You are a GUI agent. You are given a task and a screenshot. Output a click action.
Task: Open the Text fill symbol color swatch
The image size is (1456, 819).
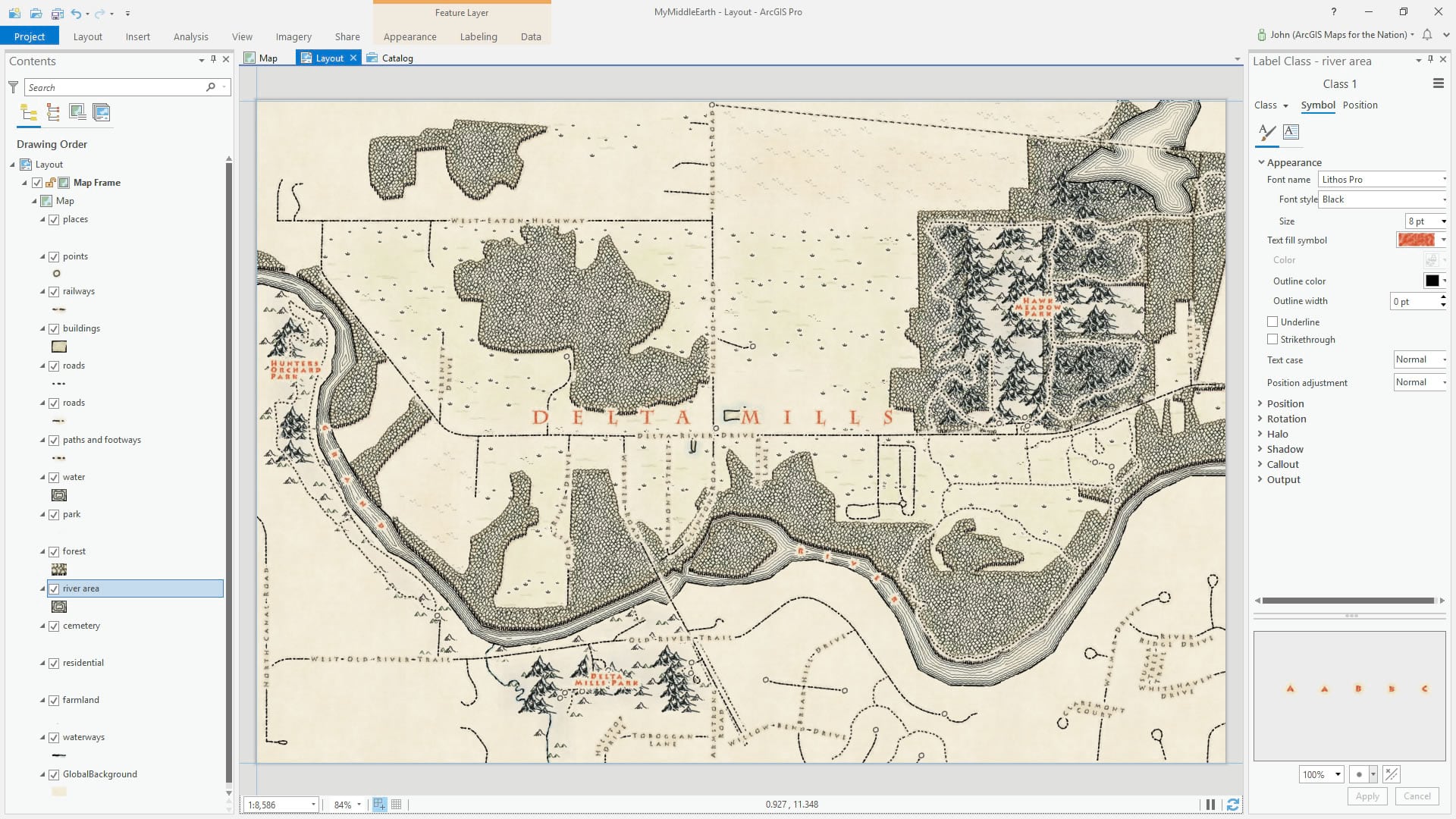pos(1416,240)
